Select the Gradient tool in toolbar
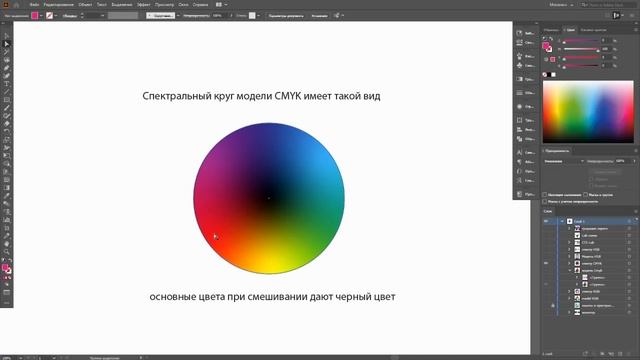This screenshot has height=360, width=640. (7, 187)
